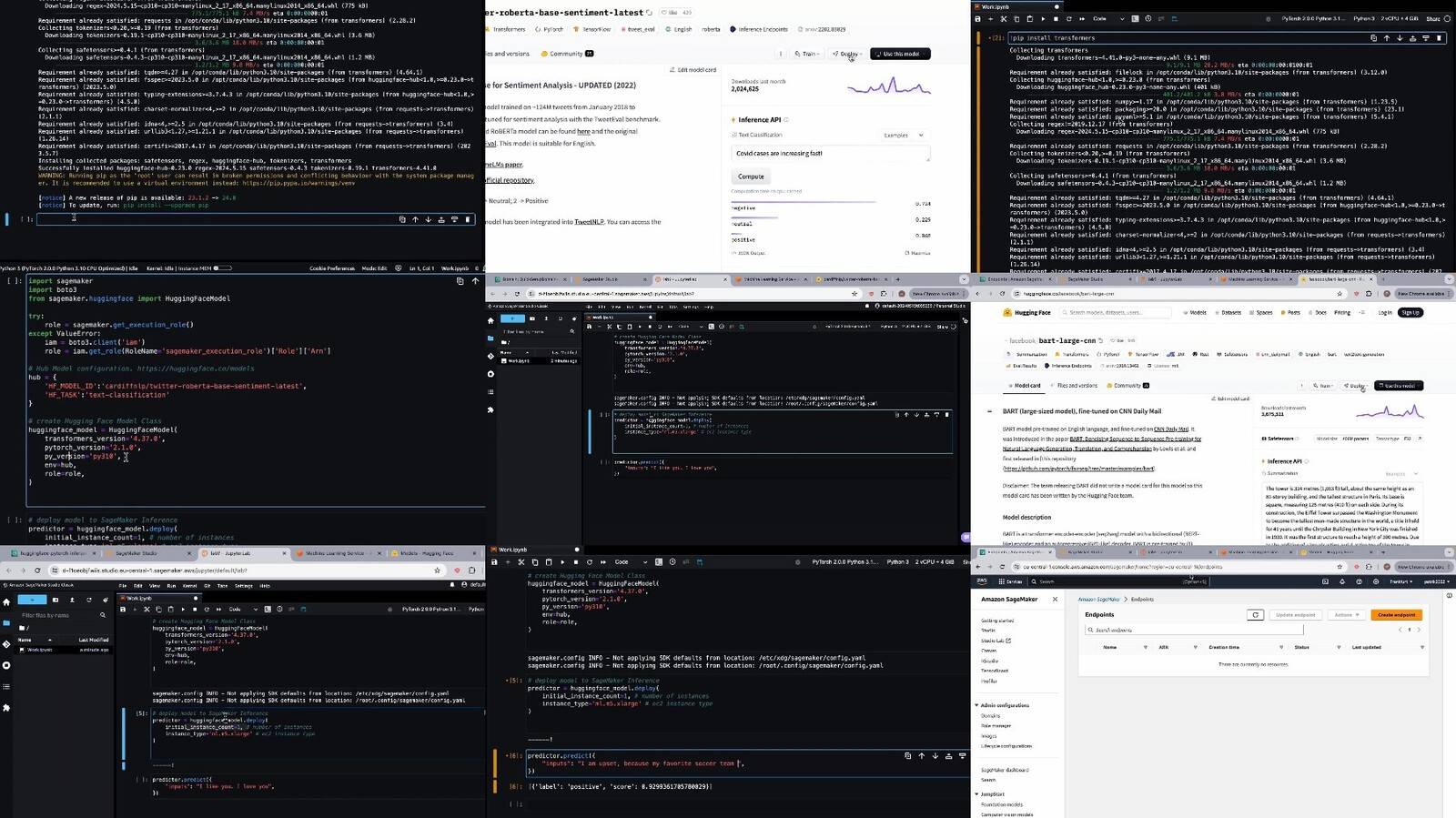Collapse JumpStart section in SageMaker sidebar
The height and width of the screenshot is (818, 1456).
click(x=976, y=794)
